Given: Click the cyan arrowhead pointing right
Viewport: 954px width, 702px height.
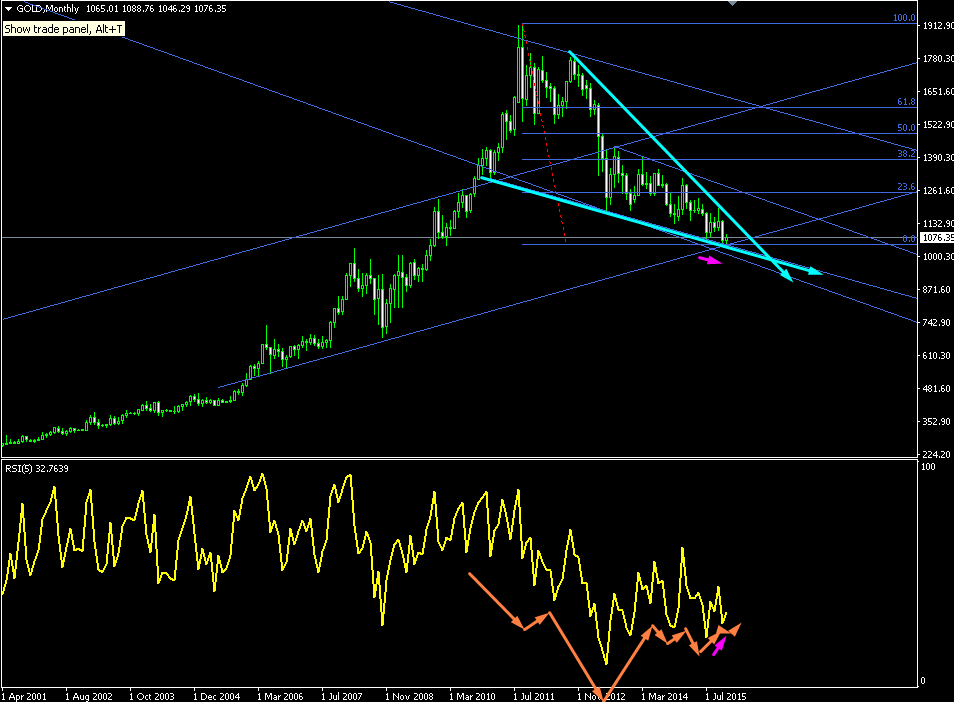Looking at the screenshot, I should [815, 271].
